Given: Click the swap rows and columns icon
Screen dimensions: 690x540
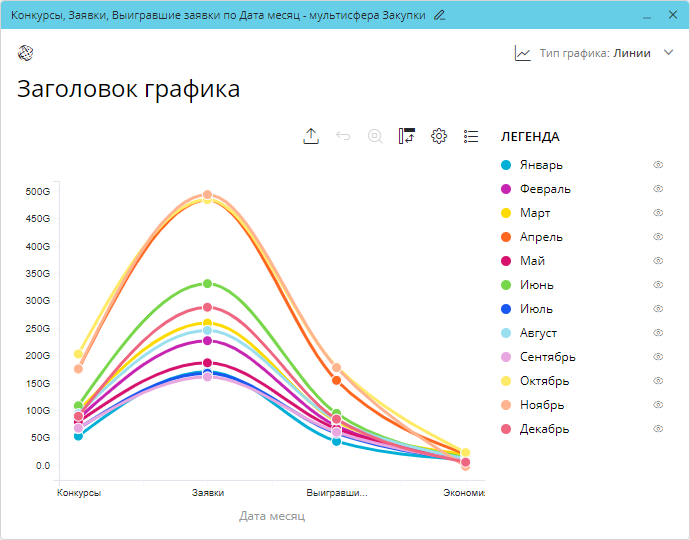Looking at the screenshot, I should tap(407, 136).
